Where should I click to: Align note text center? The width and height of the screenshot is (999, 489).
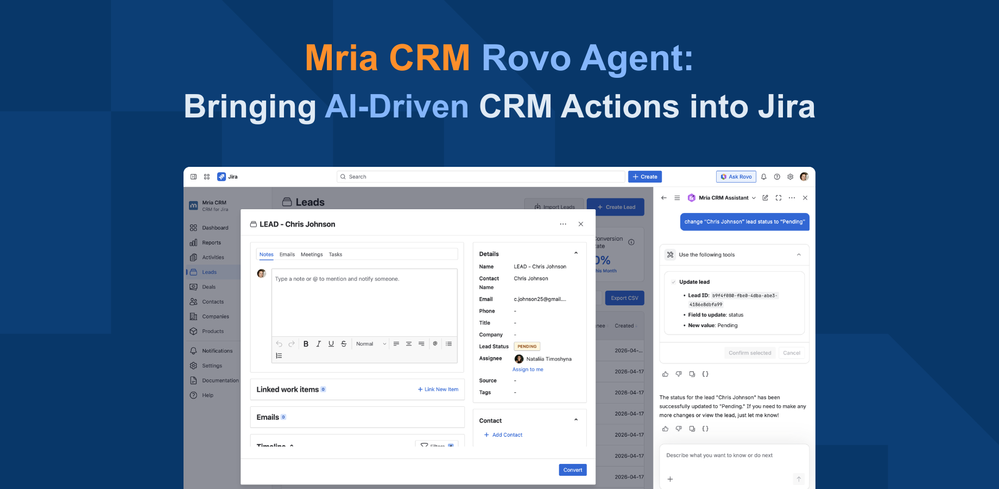tap(409, 344)
